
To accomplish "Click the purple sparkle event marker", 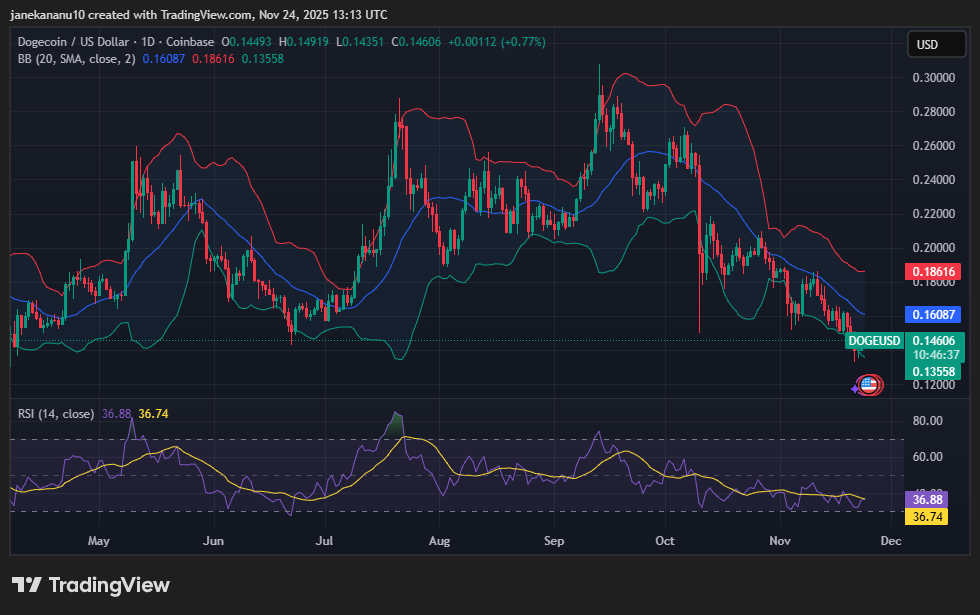I will [x=855, y=389].
